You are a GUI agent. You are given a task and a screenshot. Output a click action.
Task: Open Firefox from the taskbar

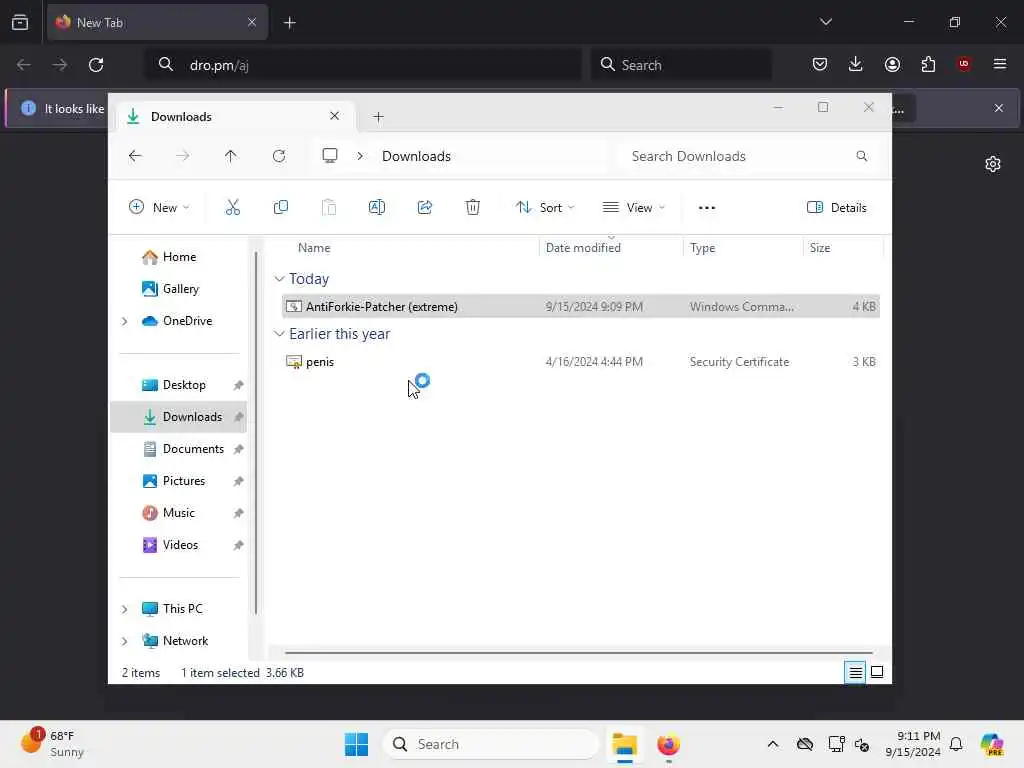[668, 744]
